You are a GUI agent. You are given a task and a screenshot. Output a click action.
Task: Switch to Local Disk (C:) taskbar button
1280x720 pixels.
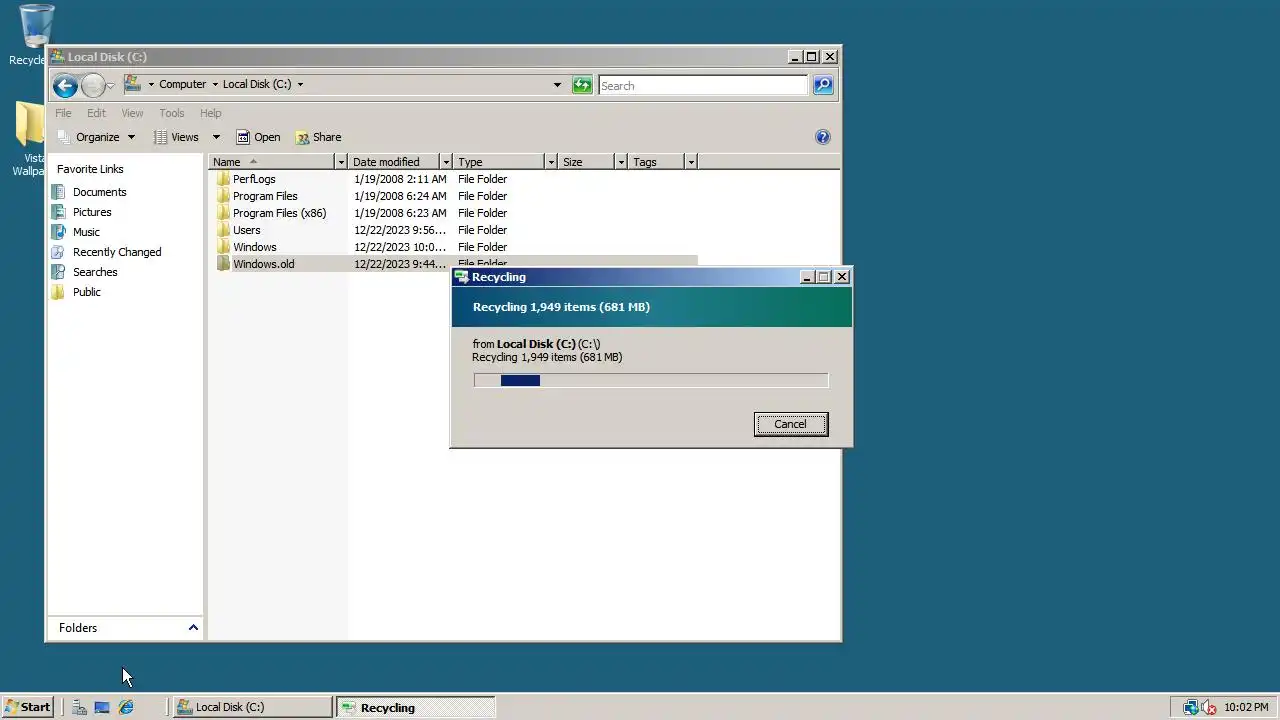pyautogui.click(x=253, y=707)
